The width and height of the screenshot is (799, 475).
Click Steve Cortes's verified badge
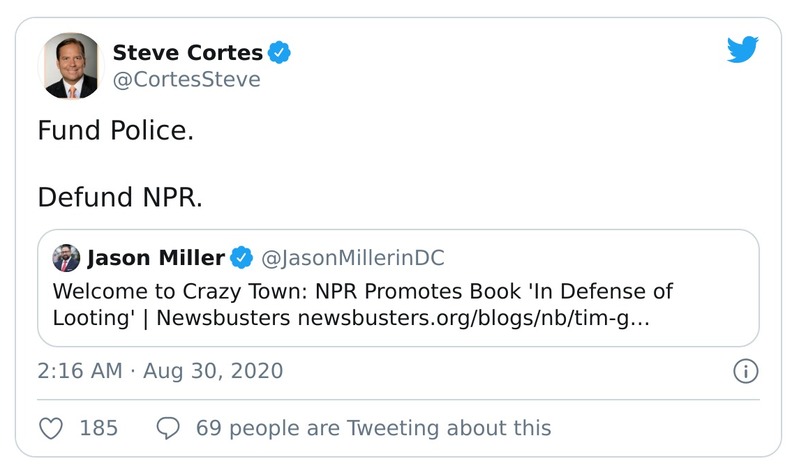point(281,53)
